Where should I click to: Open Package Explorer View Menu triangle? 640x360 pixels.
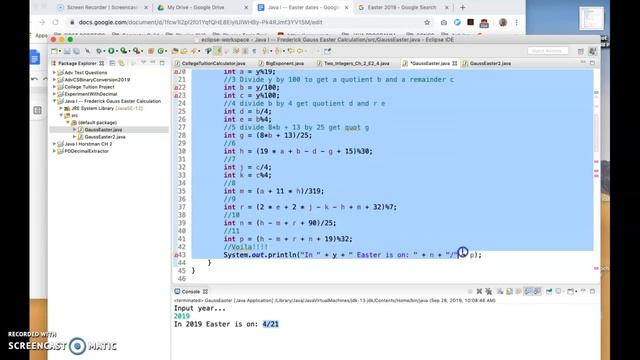(x=143, y=62)
